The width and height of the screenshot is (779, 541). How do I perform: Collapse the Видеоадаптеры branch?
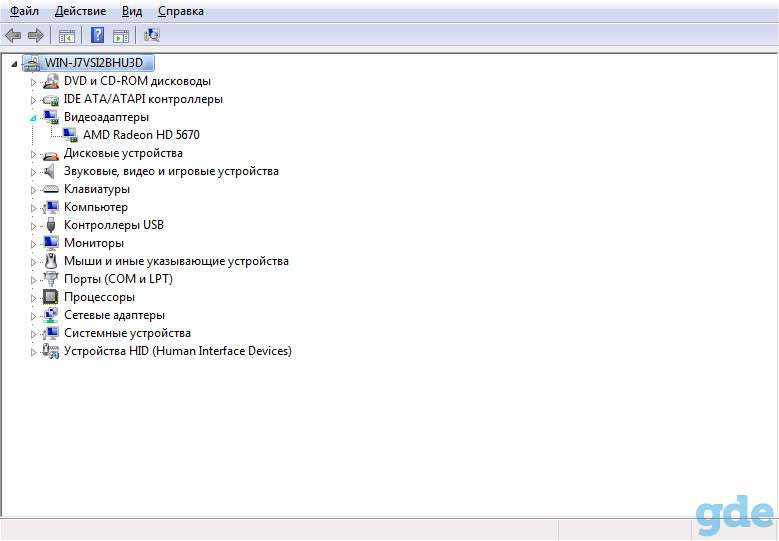click(x=33, y=118)
